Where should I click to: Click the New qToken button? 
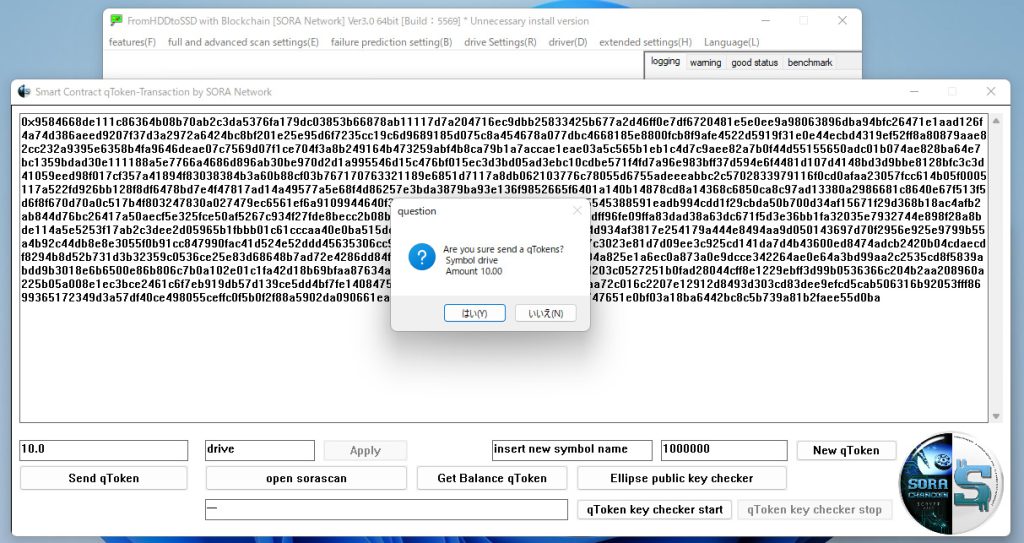pyautogui.click(x=846, y=450)
